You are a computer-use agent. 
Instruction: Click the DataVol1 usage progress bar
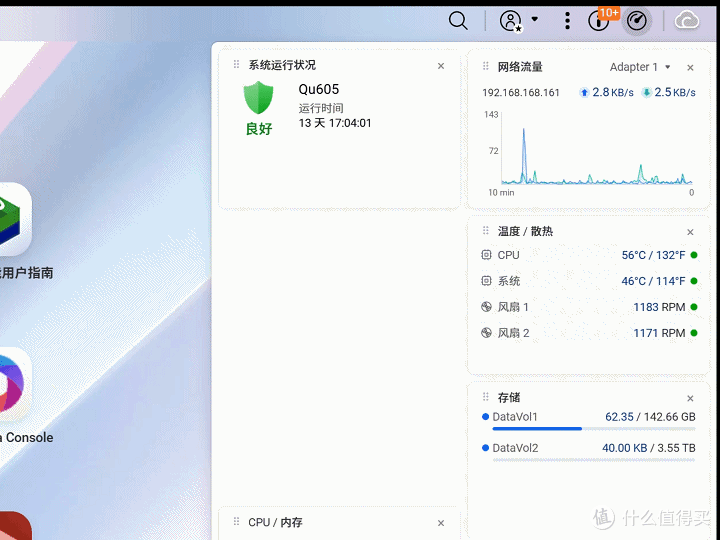(x=594, y=429)
